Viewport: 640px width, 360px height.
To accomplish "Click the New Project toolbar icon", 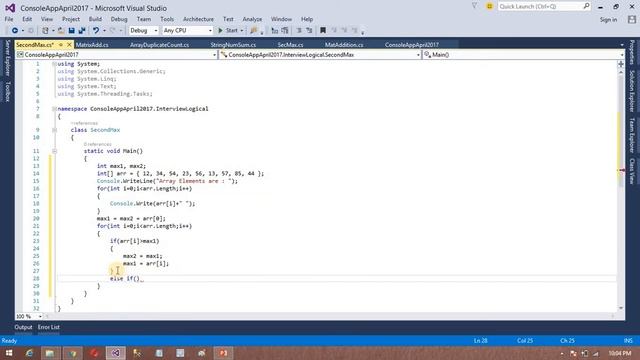I will (45, 31).
